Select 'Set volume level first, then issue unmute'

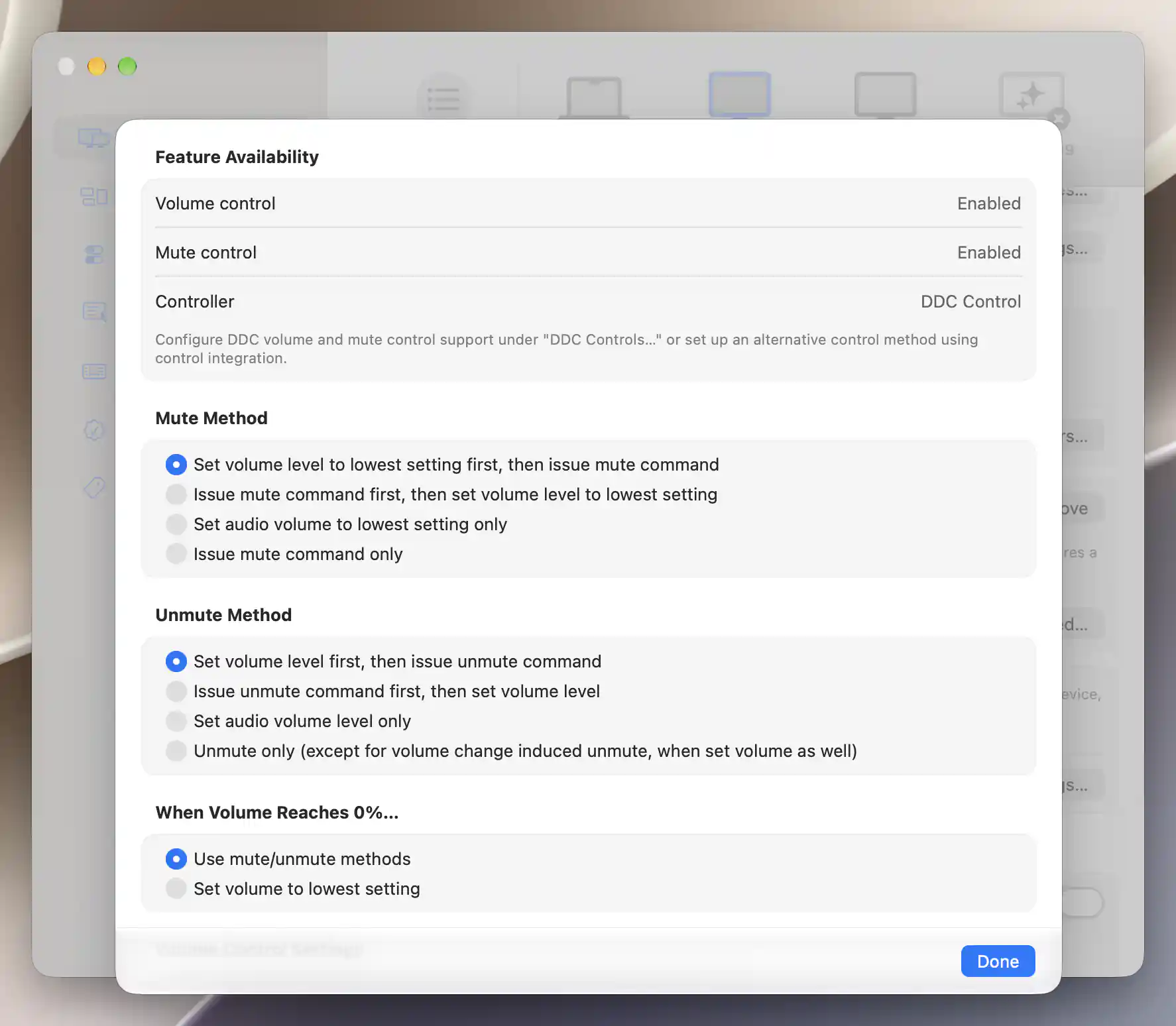click(176, 661)
